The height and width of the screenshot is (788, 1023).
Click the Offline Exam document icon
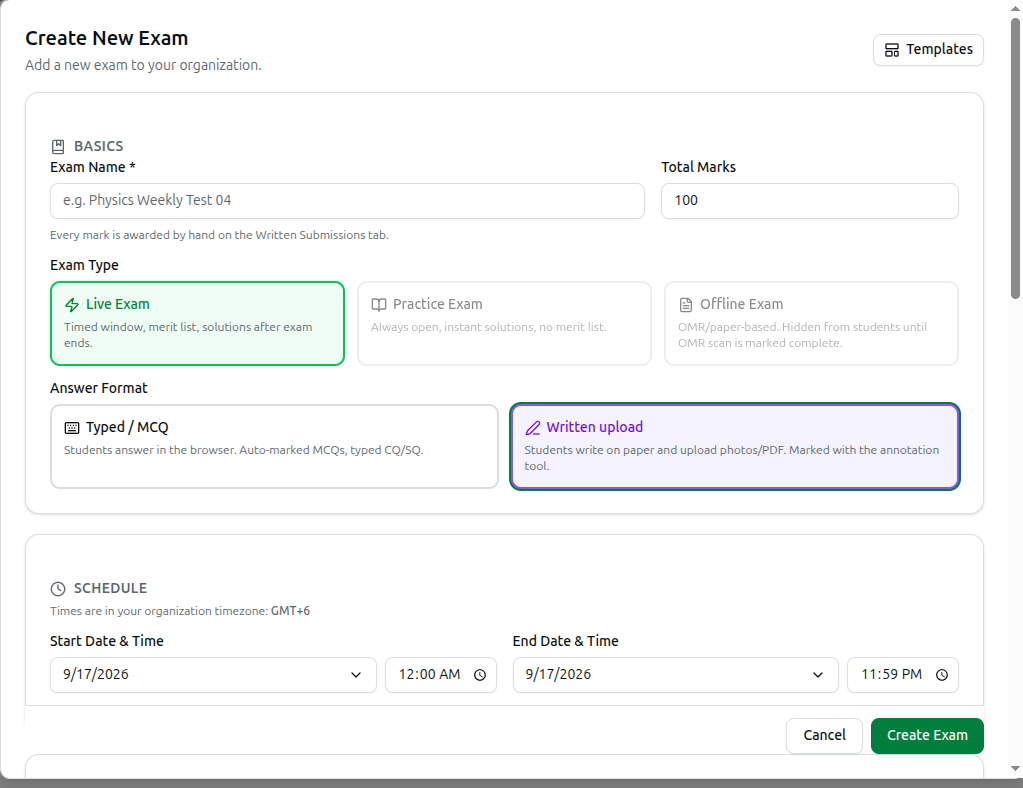tap(686, 305)
